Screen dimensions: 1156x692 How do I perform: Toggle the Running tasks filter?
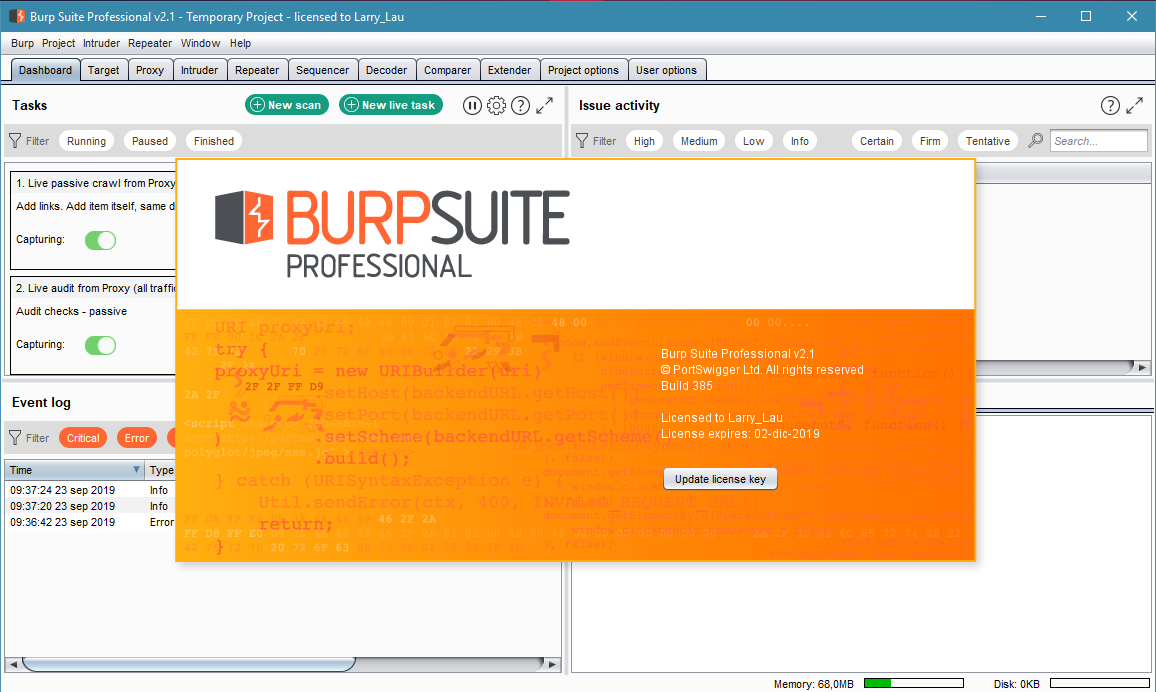click(x=86, y=141)
